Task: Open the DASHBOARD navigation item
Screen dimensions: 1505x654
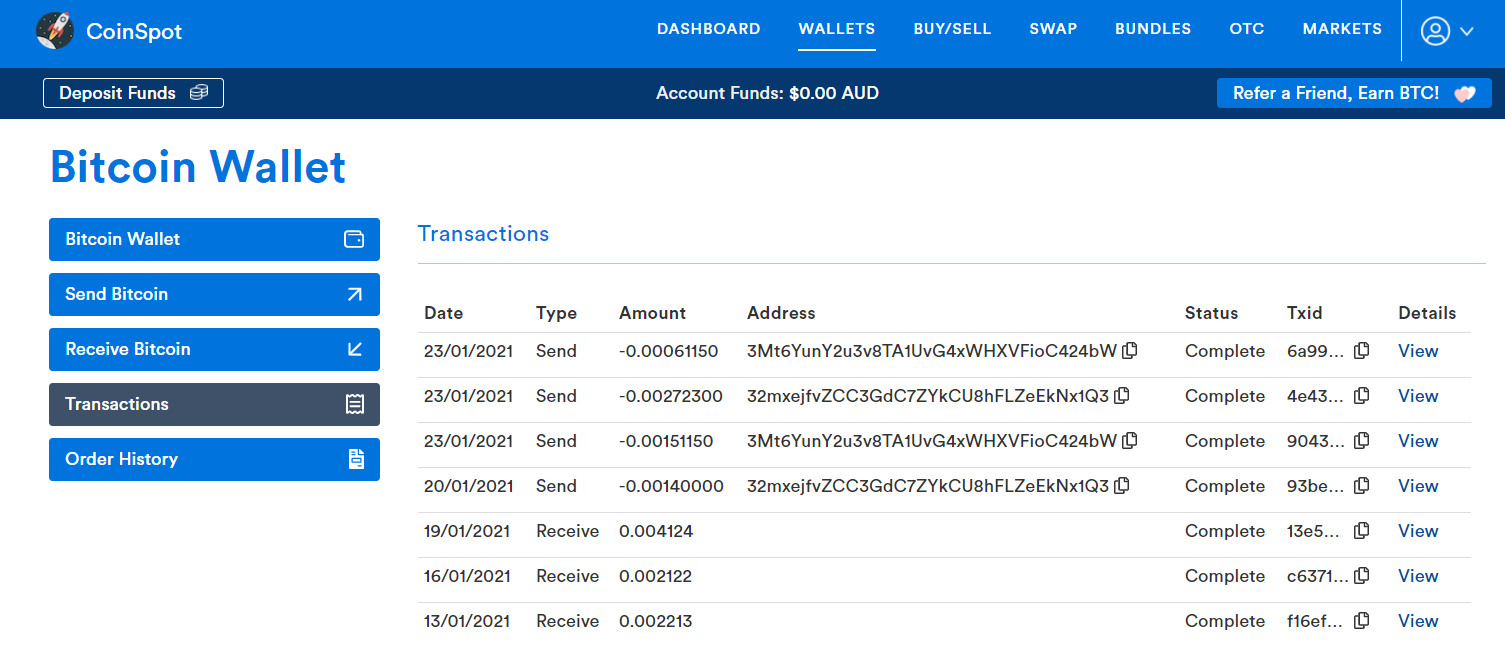Action: tap(709, 29)
